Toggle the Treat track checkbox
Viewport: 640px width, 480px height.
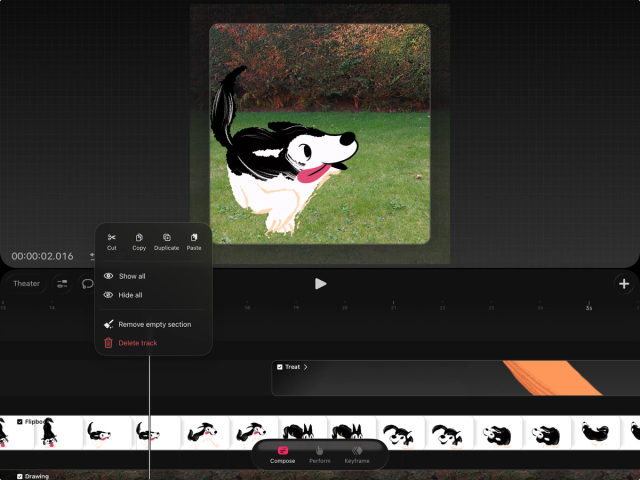tap(280, 367)
